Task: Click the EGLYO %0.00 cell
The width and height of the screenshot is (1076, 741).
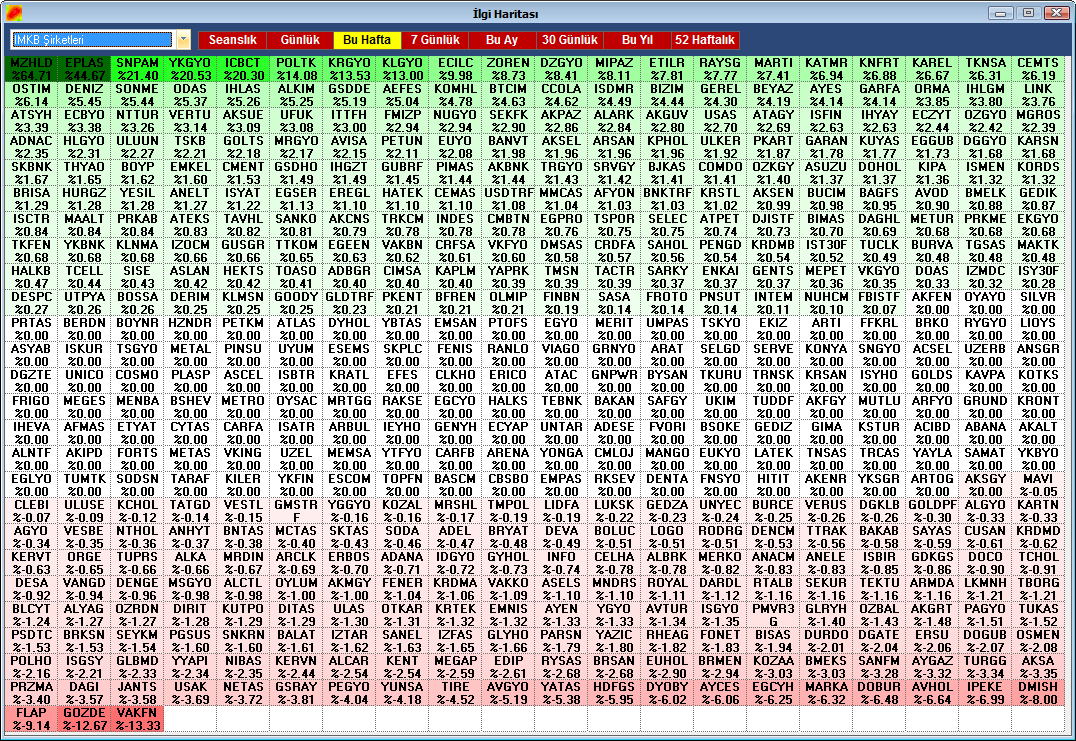Action: pyautogui.click(x=32, y=485)
